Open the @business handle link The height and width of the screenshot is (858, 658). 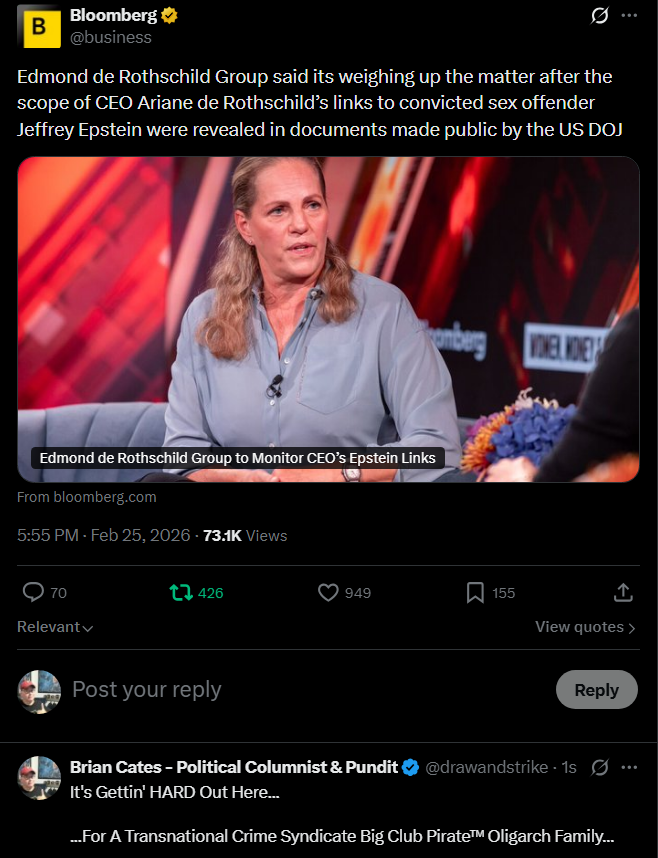coord(111,37)
